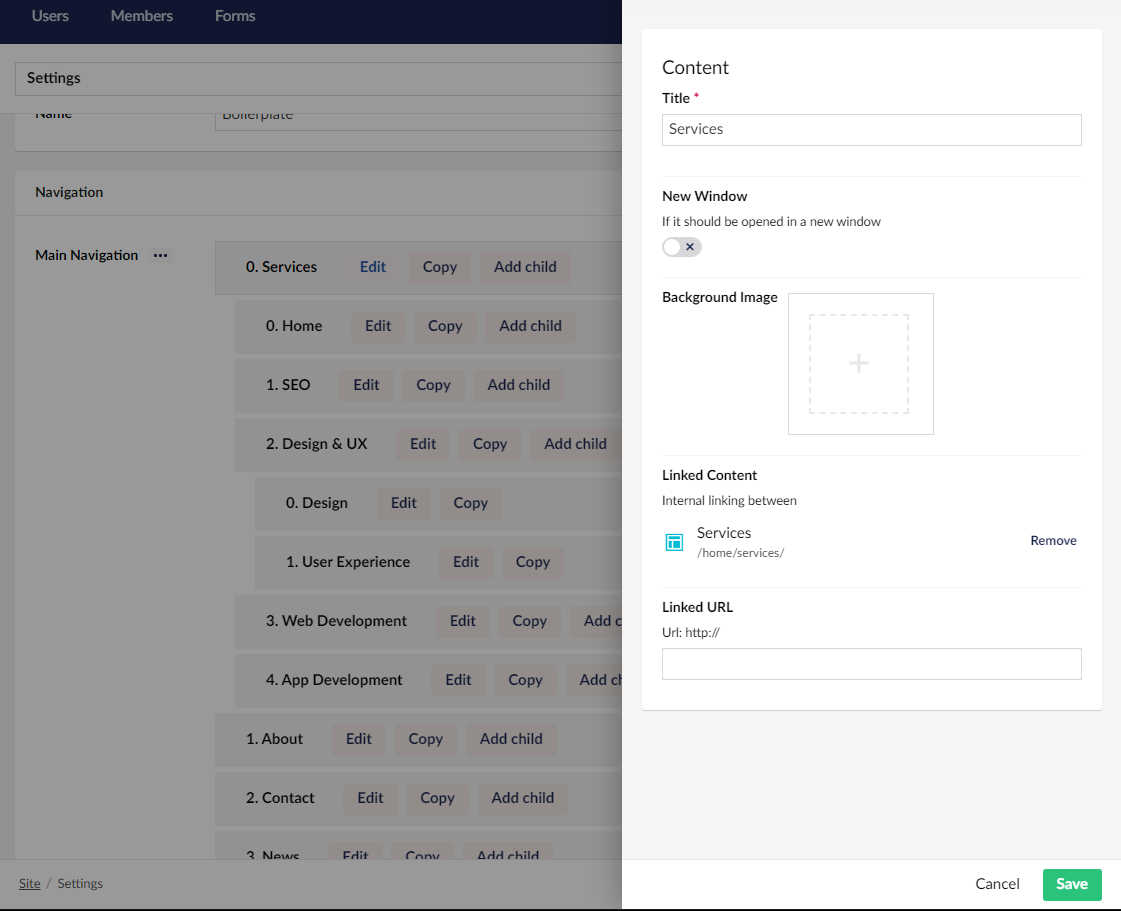Copy the 2. Design & UX item
The image size is (1121, 911).
pos(490,444)
